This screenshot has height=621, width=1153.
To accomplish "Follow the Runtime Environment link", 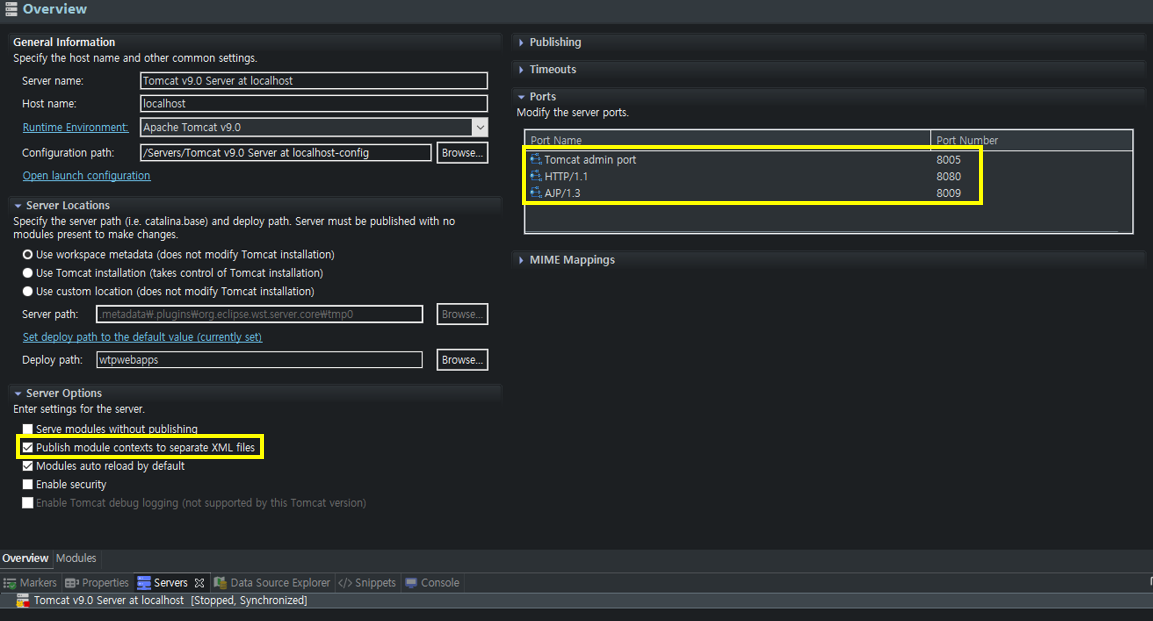I will (x=76, y=127).
